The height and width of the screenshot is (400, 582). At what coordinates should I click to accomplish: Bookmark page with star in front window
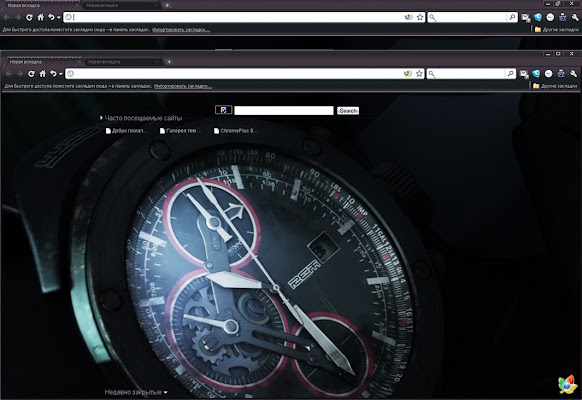419,74
